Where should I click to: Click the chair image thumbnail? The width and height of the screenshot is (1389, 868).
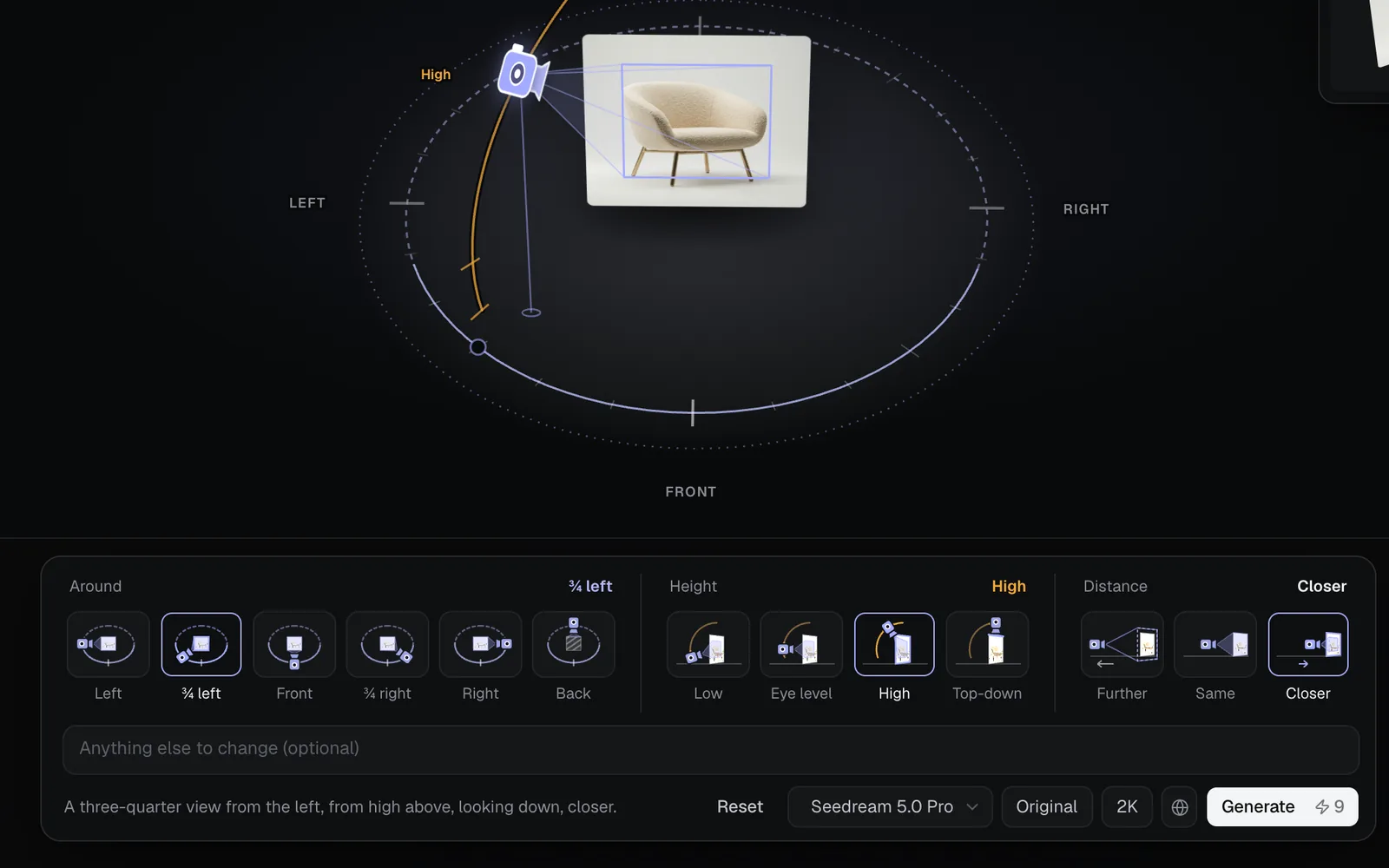(x=697, y=121)
